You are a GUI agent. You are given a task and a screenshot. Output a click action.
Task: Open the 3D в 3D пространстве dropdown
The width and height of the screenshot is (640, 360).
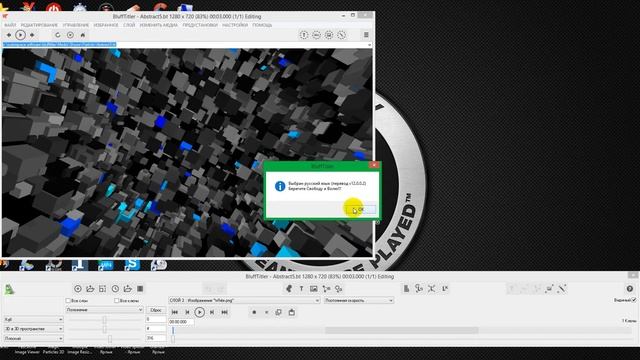[33, 329]
